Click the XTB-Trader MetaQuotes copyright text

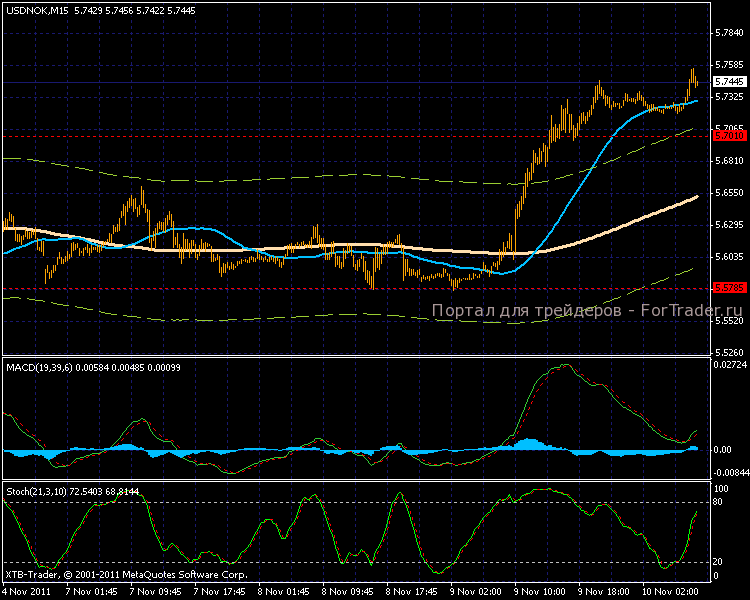[x=125, y=575]
